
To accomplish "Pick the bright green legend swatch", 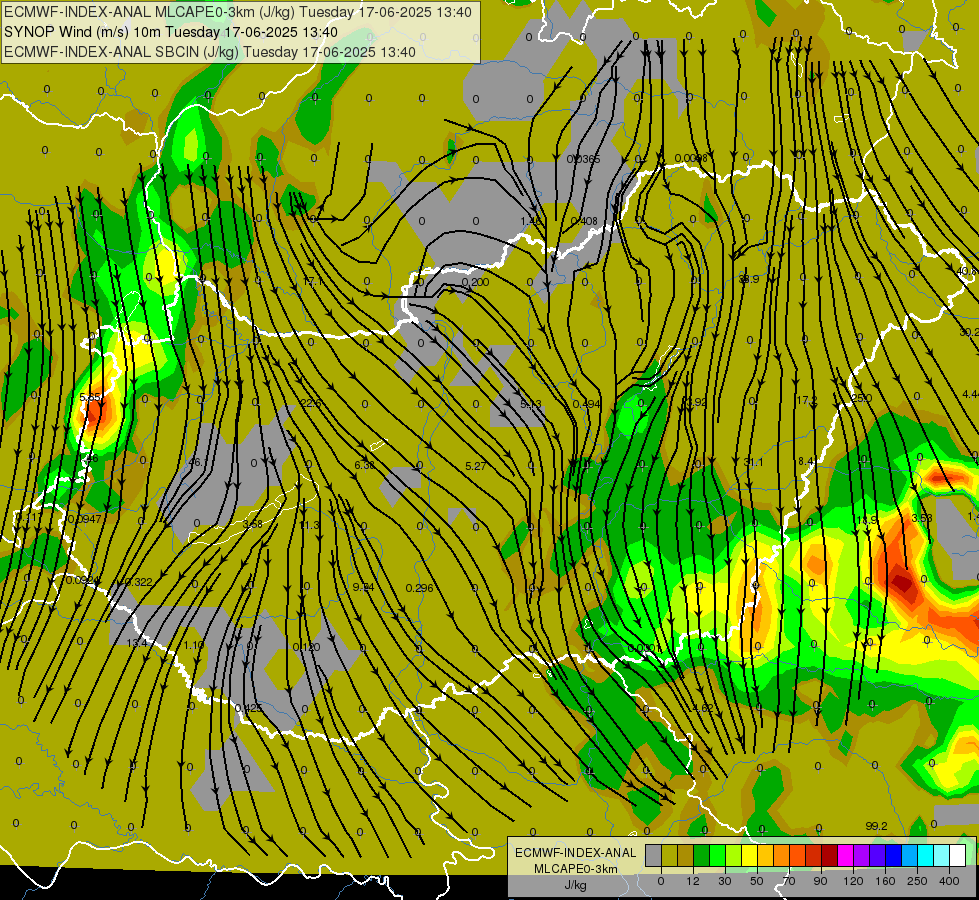I will click(717, 855).
